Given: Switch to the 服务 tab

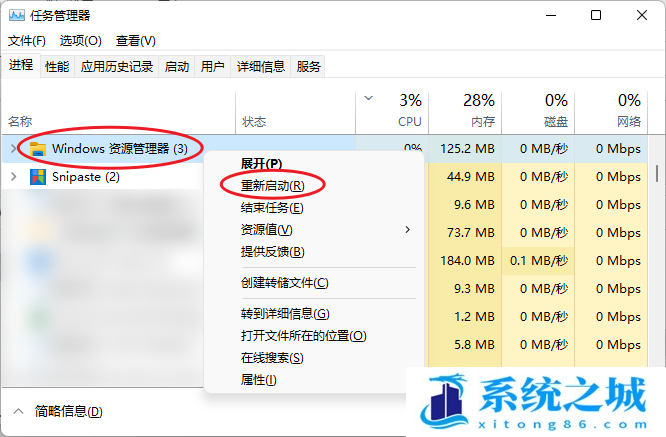Looking at the screenshot, I should [308, 67].
